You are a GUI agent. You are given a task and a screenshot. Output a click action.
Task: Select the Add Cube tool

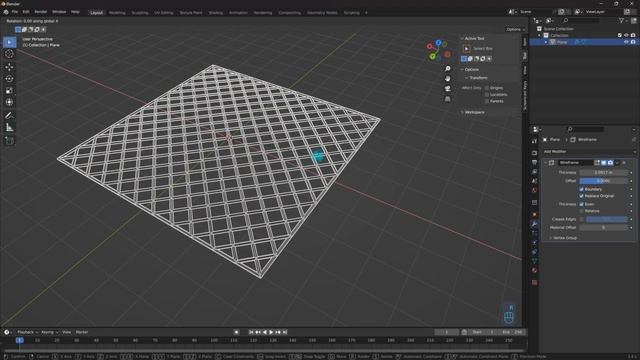(x=9, y=141)
